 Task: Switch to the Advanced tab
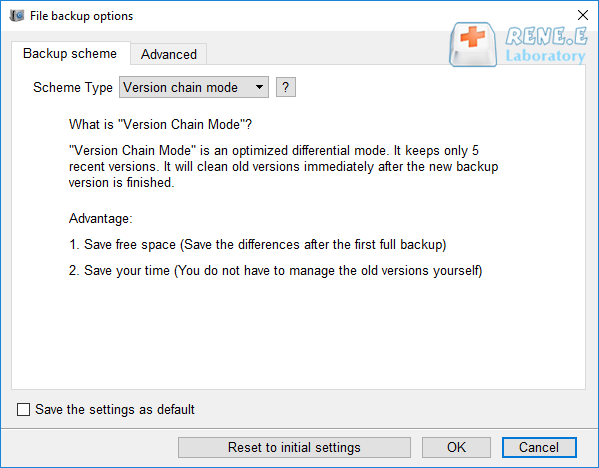coord(169,54)
